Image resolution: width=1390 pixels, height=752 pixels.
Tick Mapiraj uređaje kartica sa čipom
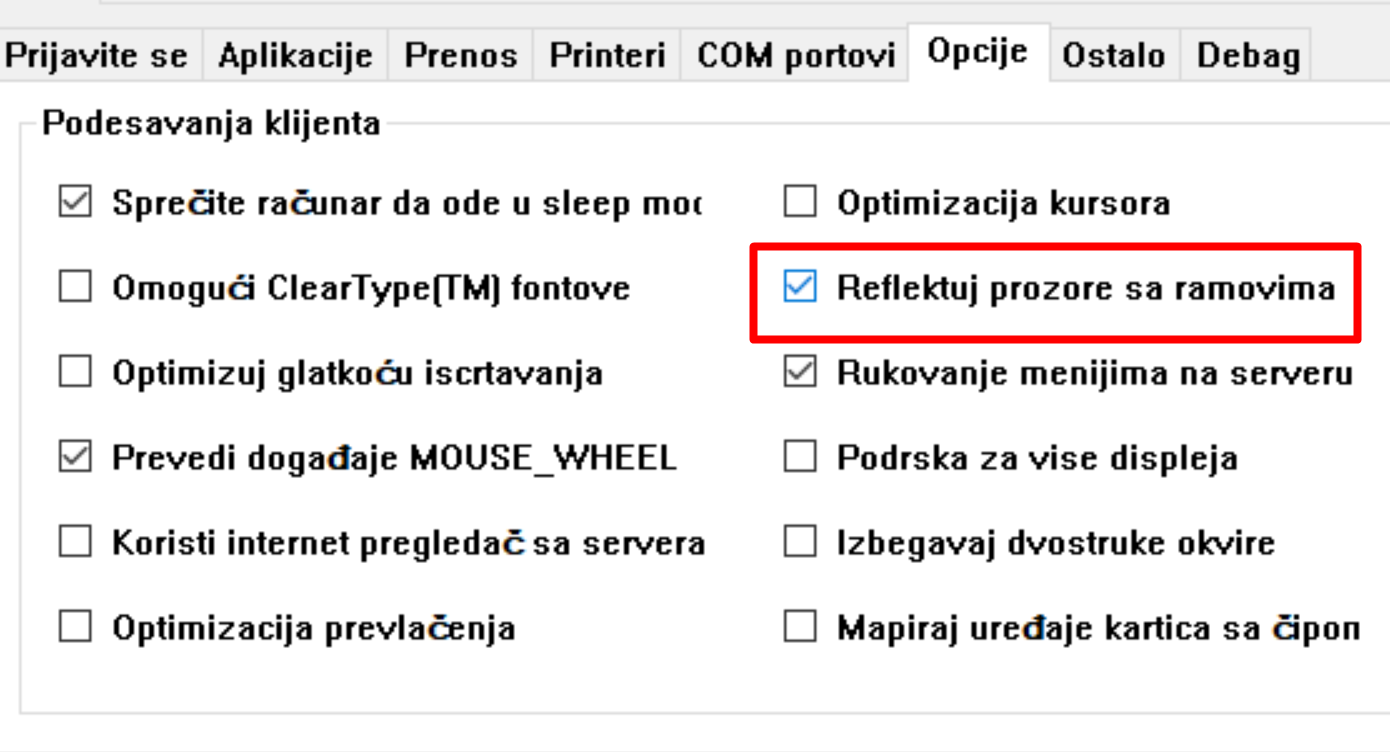(799, 629)
